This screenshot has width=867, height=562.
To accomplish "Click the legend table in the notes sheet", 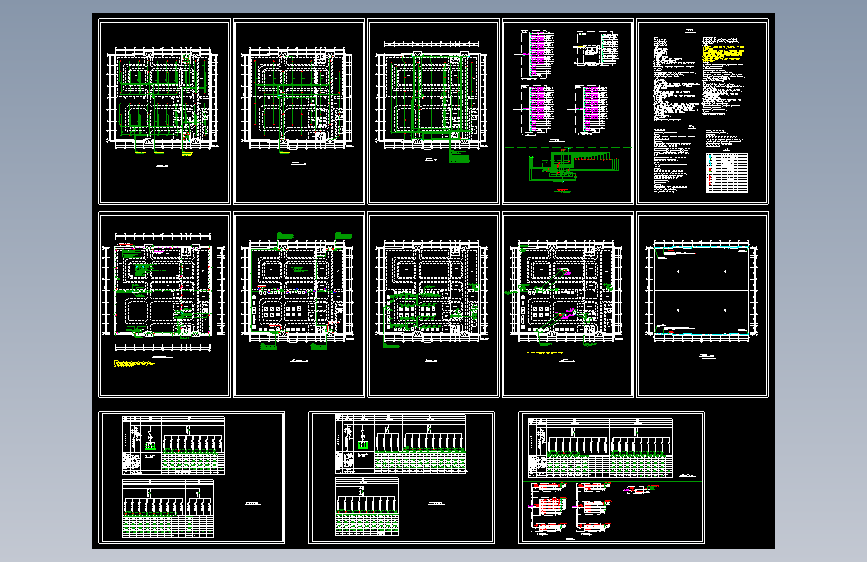I will [727, 173].
